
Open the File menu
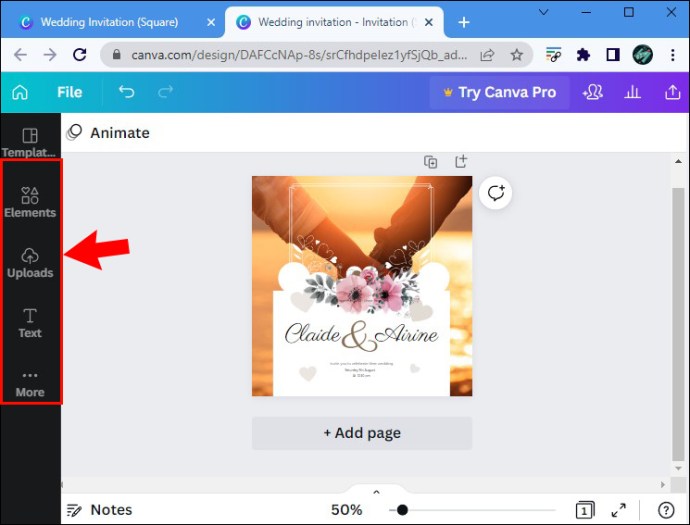[x=70, y=92]
